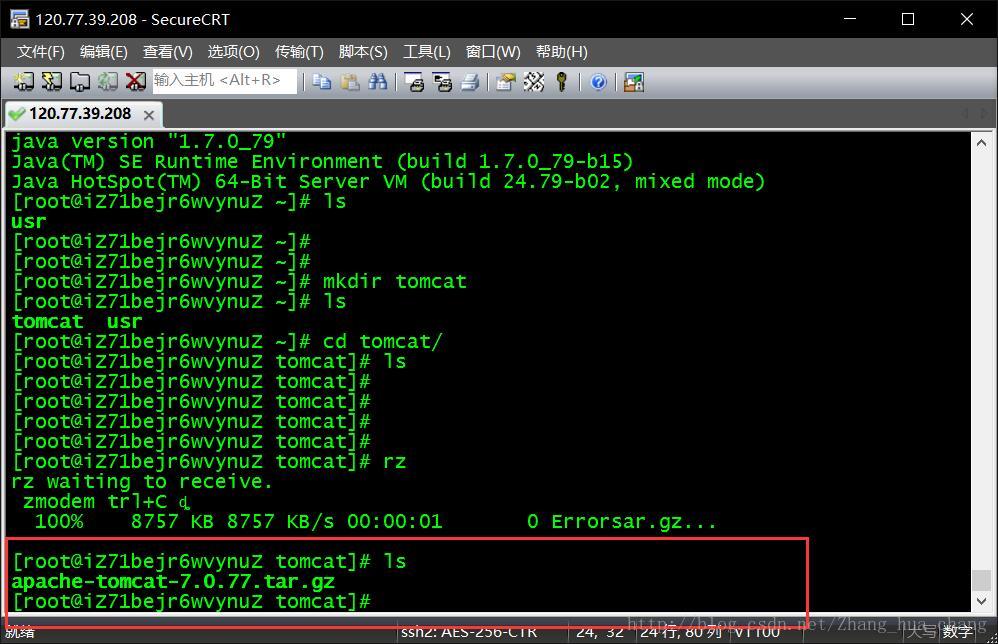This screenshot has width=998, height=644.
Task: Click the Reconnect session icon
Action: (x=108, y=81)
